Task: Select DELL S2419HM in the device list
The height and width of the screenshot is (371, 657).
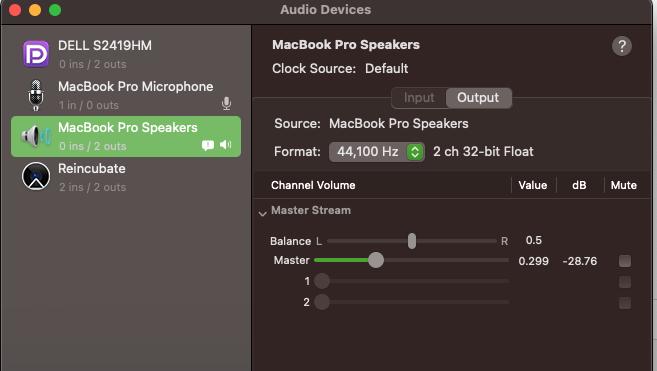Action: pyautogui.click(x=126, y=54)
